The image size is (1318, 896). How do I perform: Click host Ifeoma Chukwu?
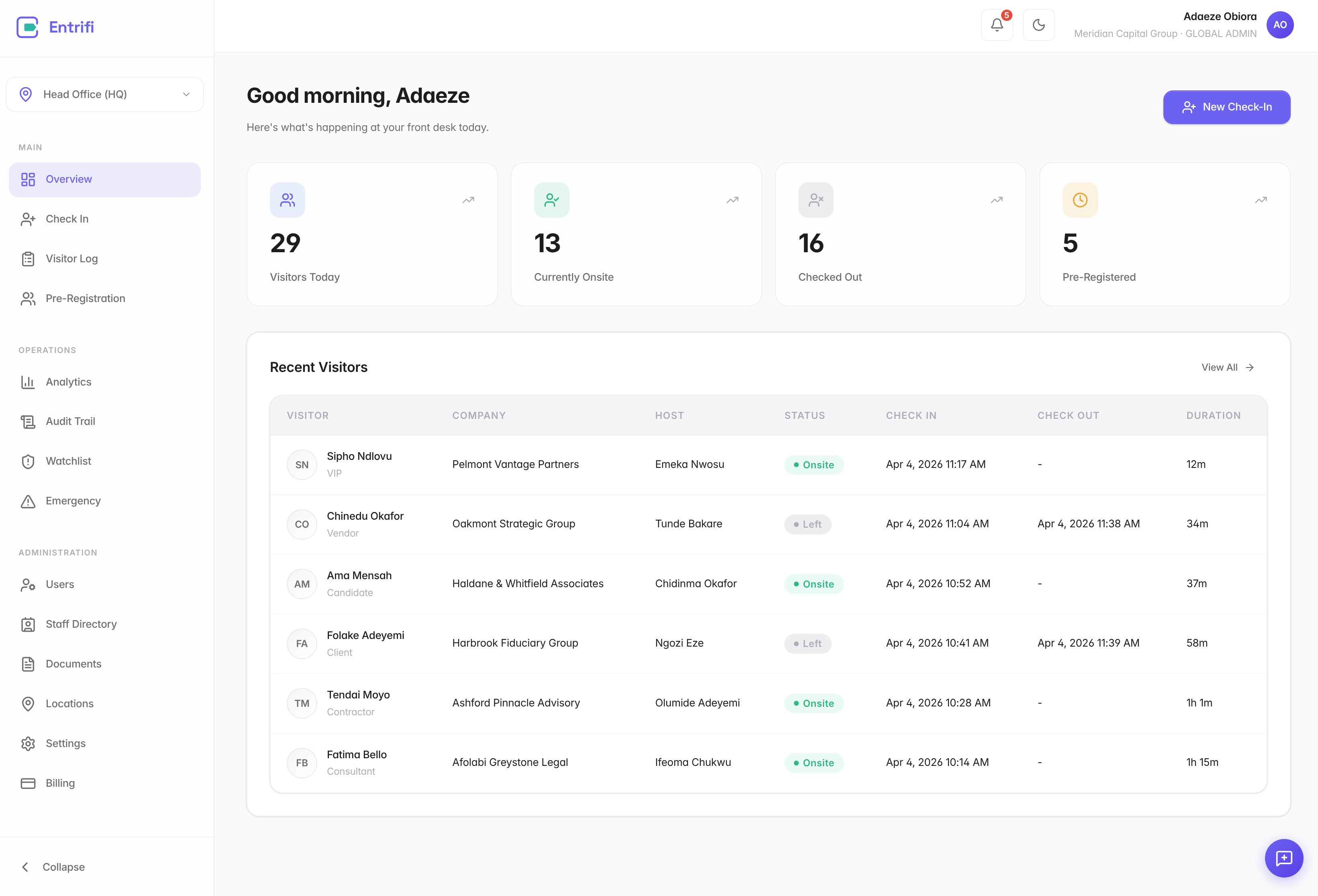click(692, 762)
